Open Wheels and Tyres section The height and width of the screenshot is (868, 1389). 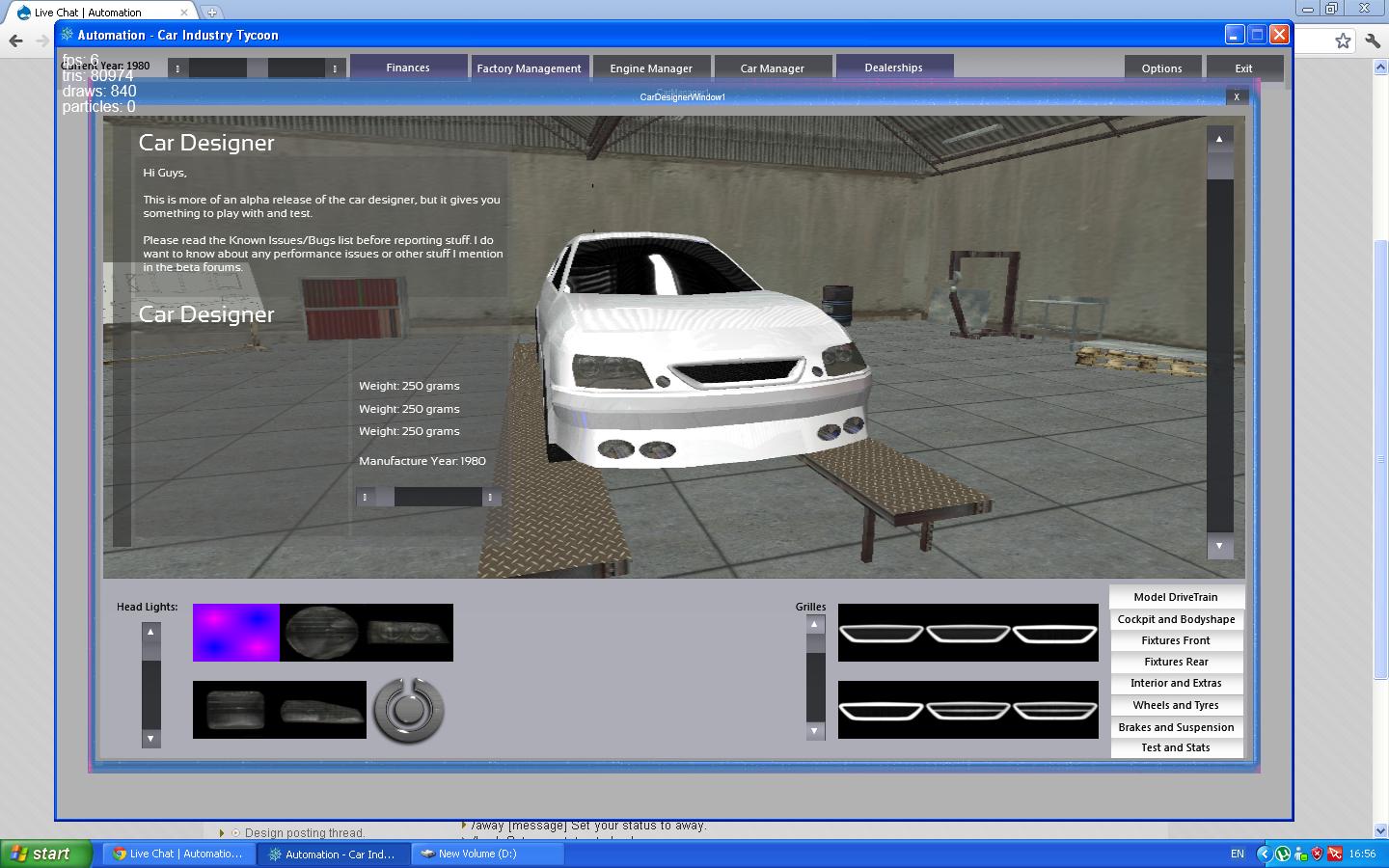coord(1176,705)
